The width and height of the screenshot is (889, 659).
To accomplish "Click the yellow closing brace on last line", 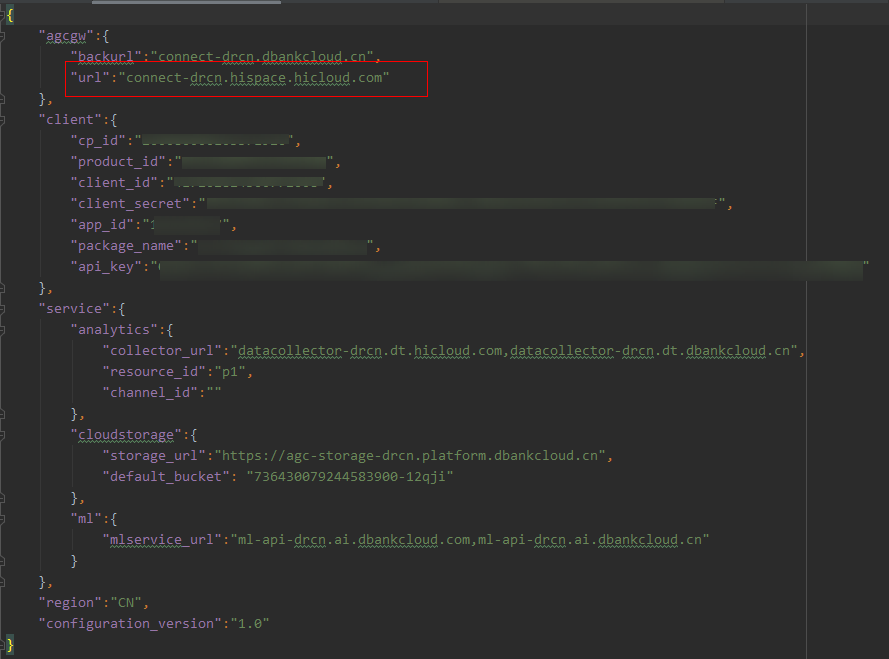I will [x=10, y=645].
